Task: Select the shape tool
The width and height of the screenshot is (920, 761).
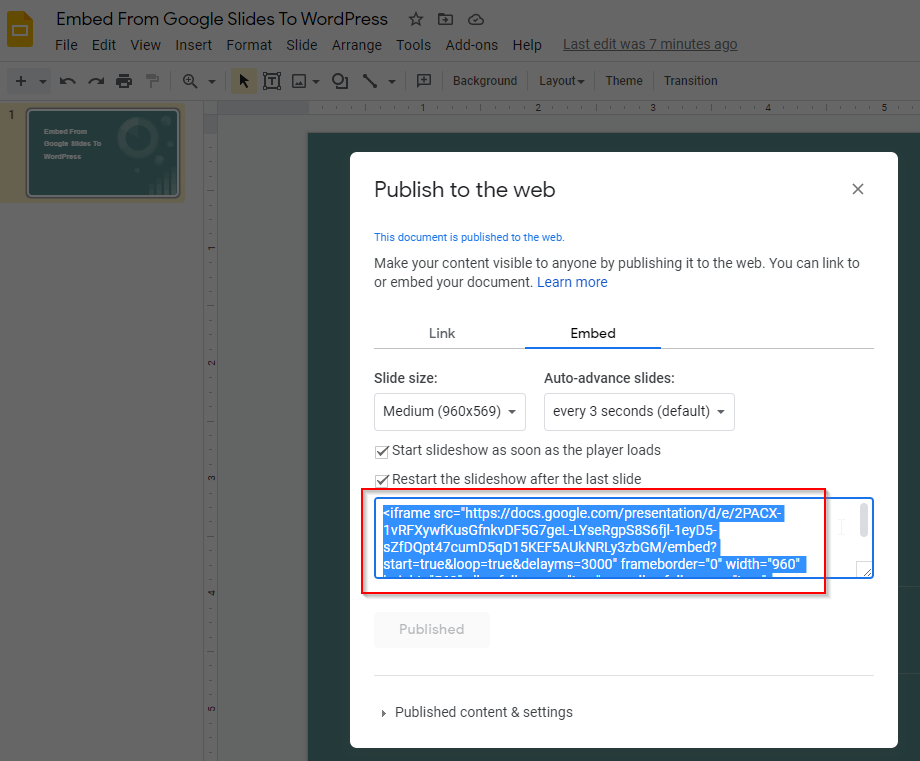Action: 340,81
